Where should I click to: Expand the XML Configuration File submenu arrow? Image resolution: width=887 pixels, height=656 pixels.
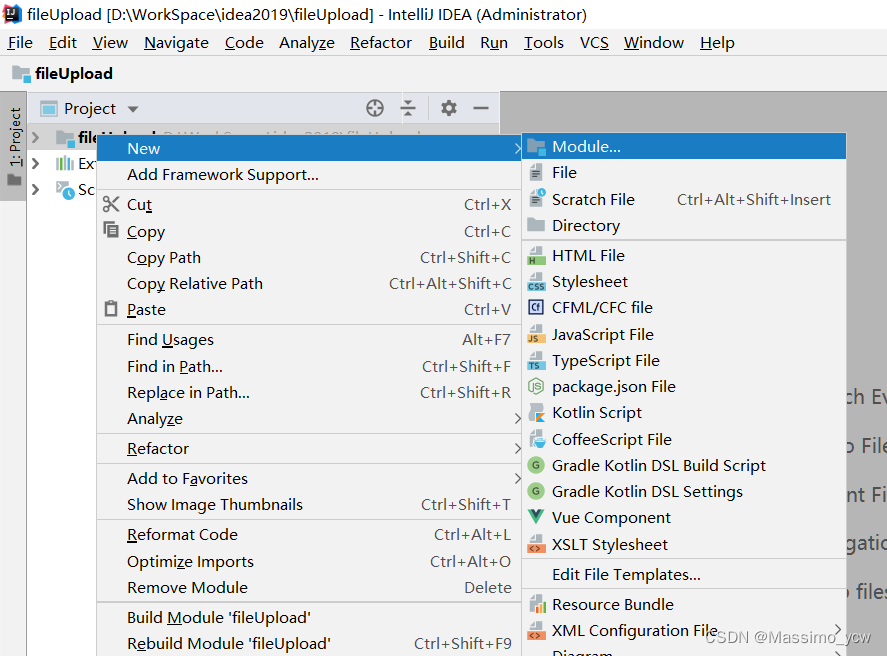coord(838,629)
